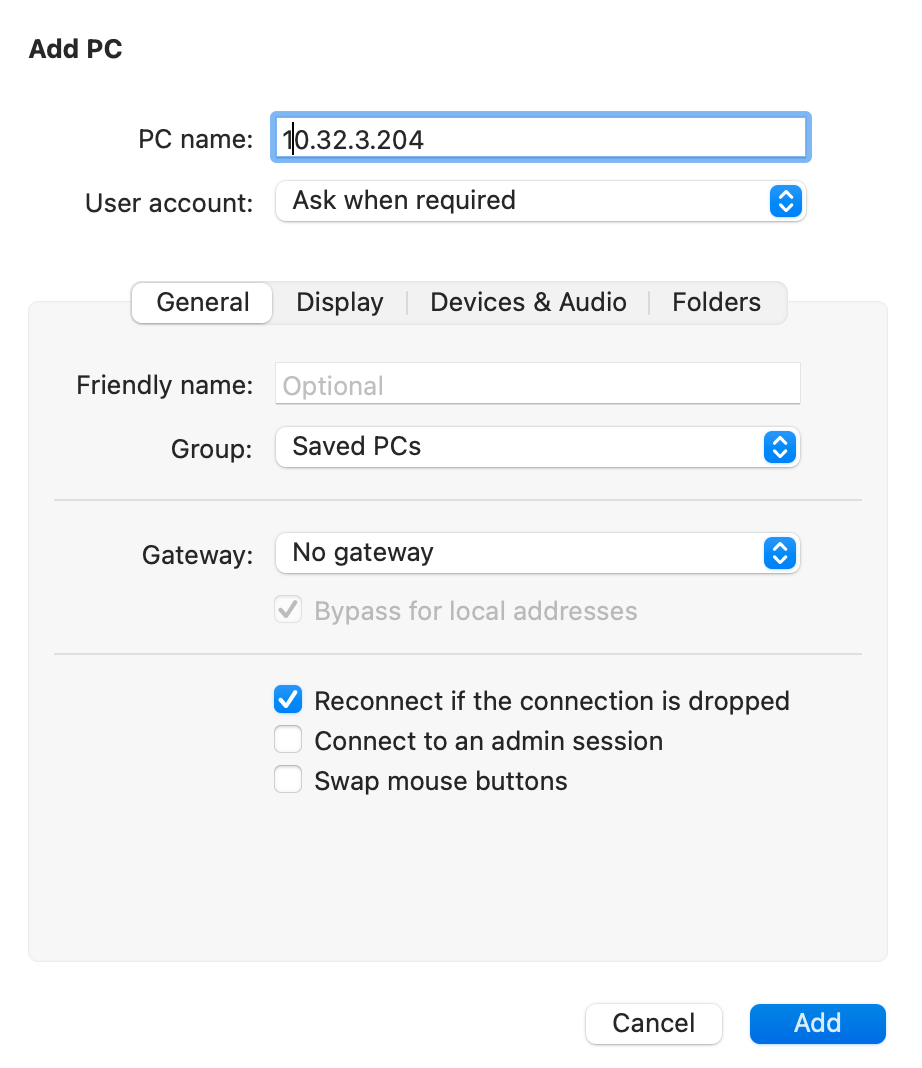The width and height of the screenshot is (922, 1068).
Task: Click the Add button
Action: 818,1023
